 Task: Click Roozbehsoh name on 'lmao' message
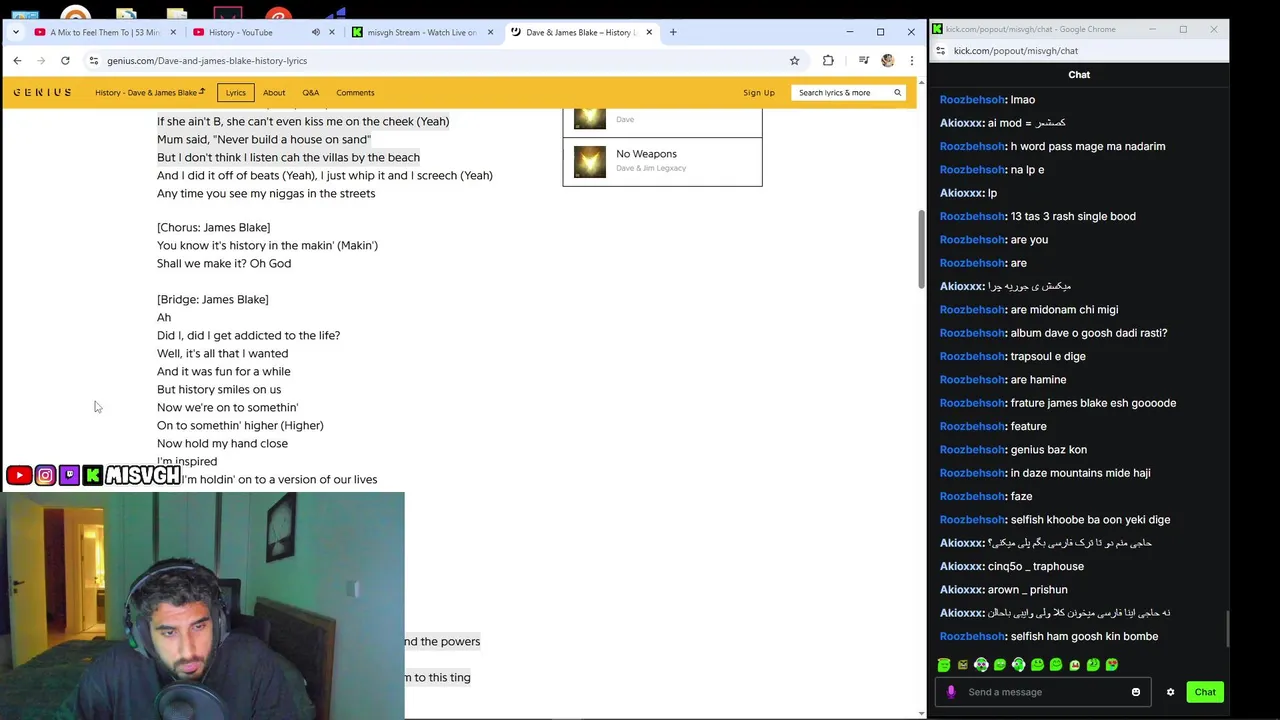tap(972, 100)
